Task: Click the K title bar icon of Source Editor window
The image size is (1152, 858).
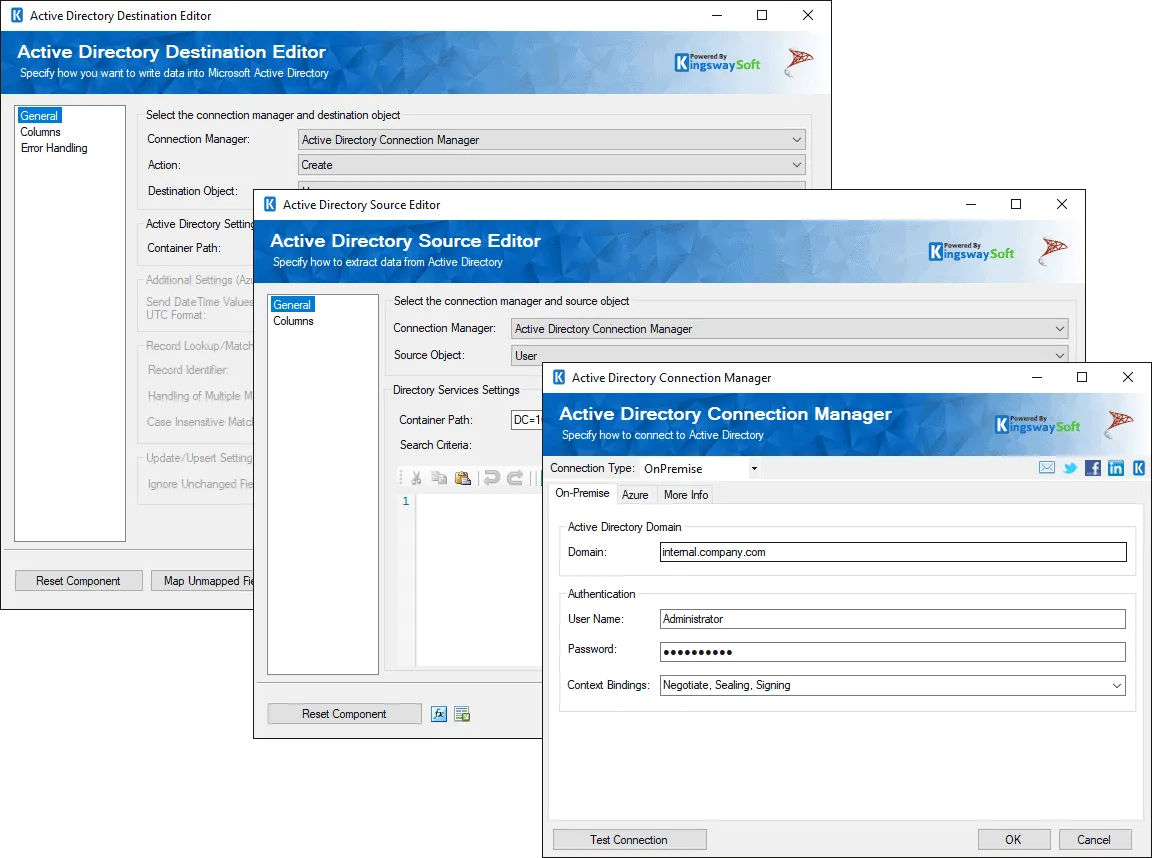Action: pos(270,204)
